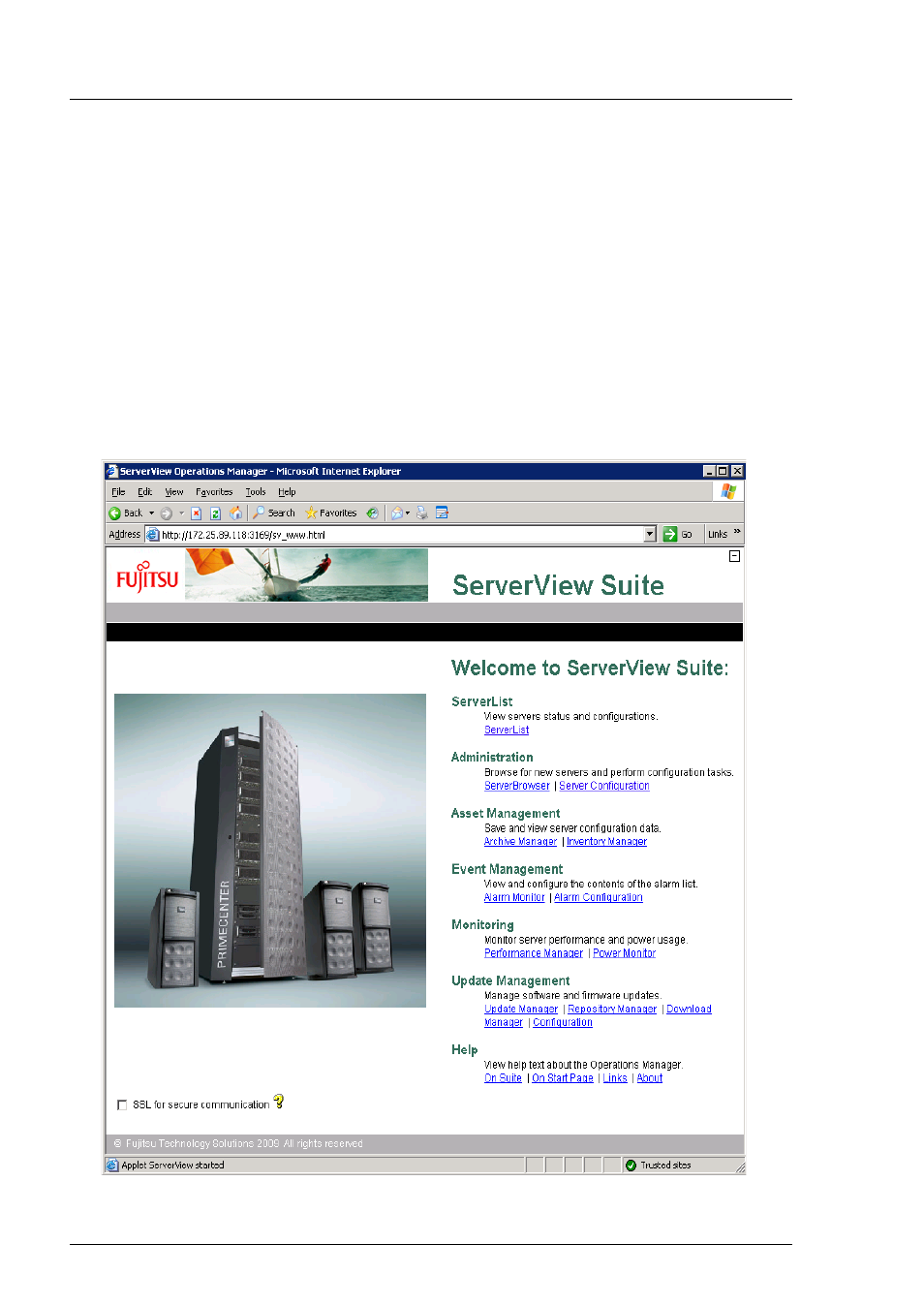The image size is (924, 1306).
Task: Click the yellow SSL help question icon
Action: 279,1102
